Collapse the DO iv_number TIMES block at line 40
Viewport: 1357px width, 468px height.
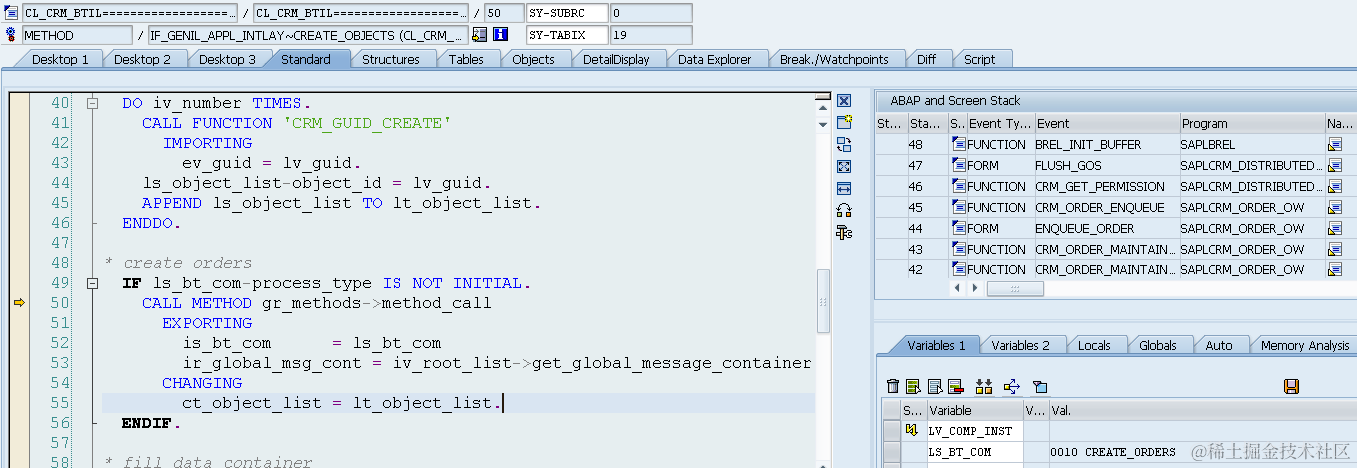coord(92,103)
